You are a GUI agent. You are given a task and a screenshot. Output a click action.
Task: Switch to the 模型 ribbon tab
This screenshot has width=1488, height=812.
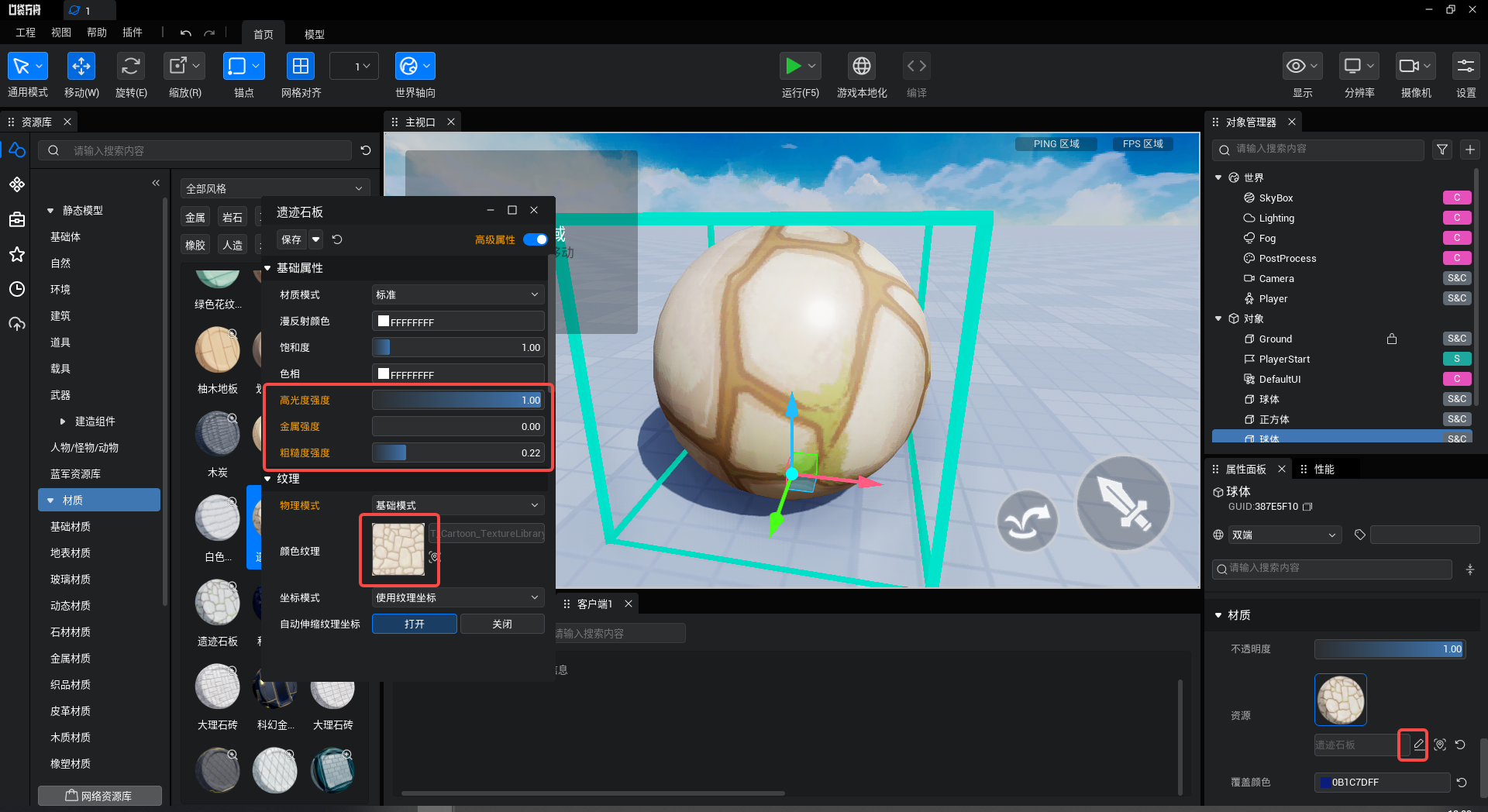coord(314,34)
